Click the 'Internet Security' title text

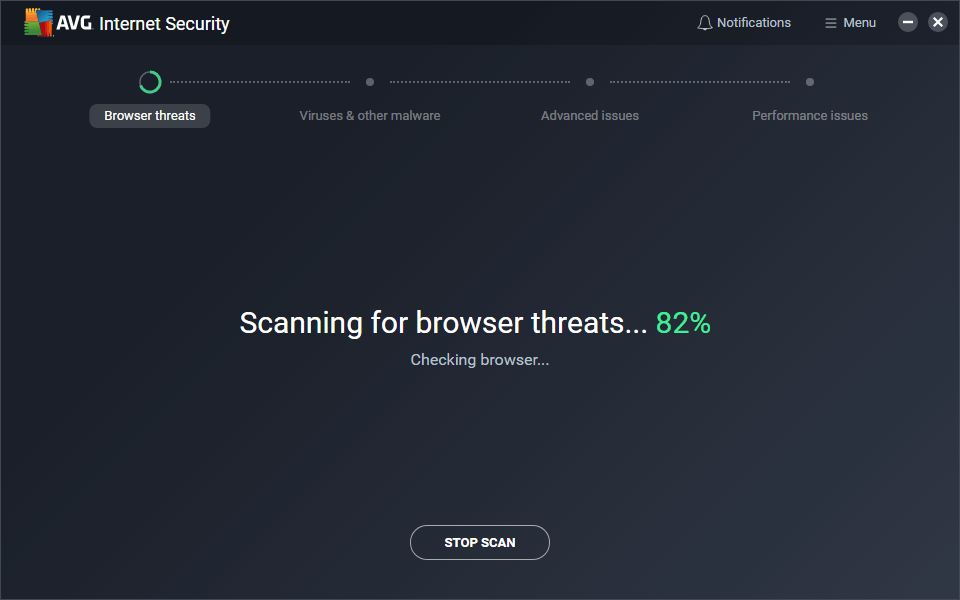point(164,23)
